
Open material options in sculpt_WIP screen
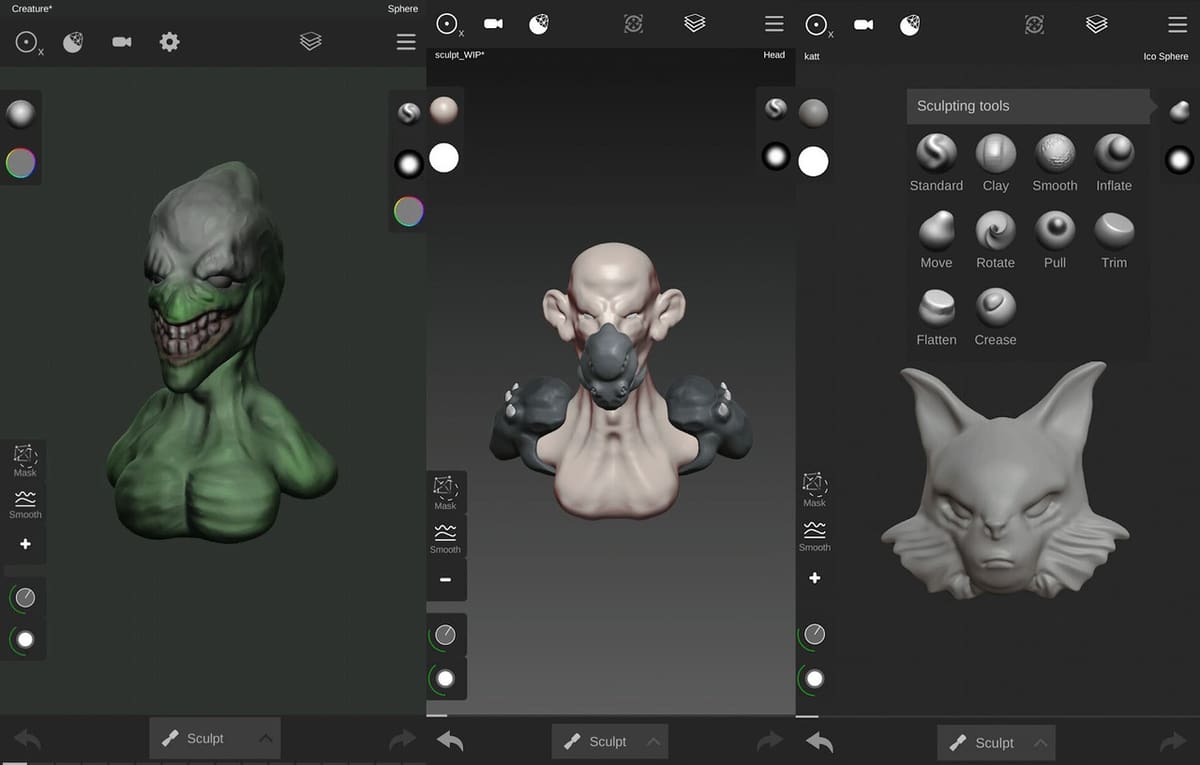click(x=539, y=23)
